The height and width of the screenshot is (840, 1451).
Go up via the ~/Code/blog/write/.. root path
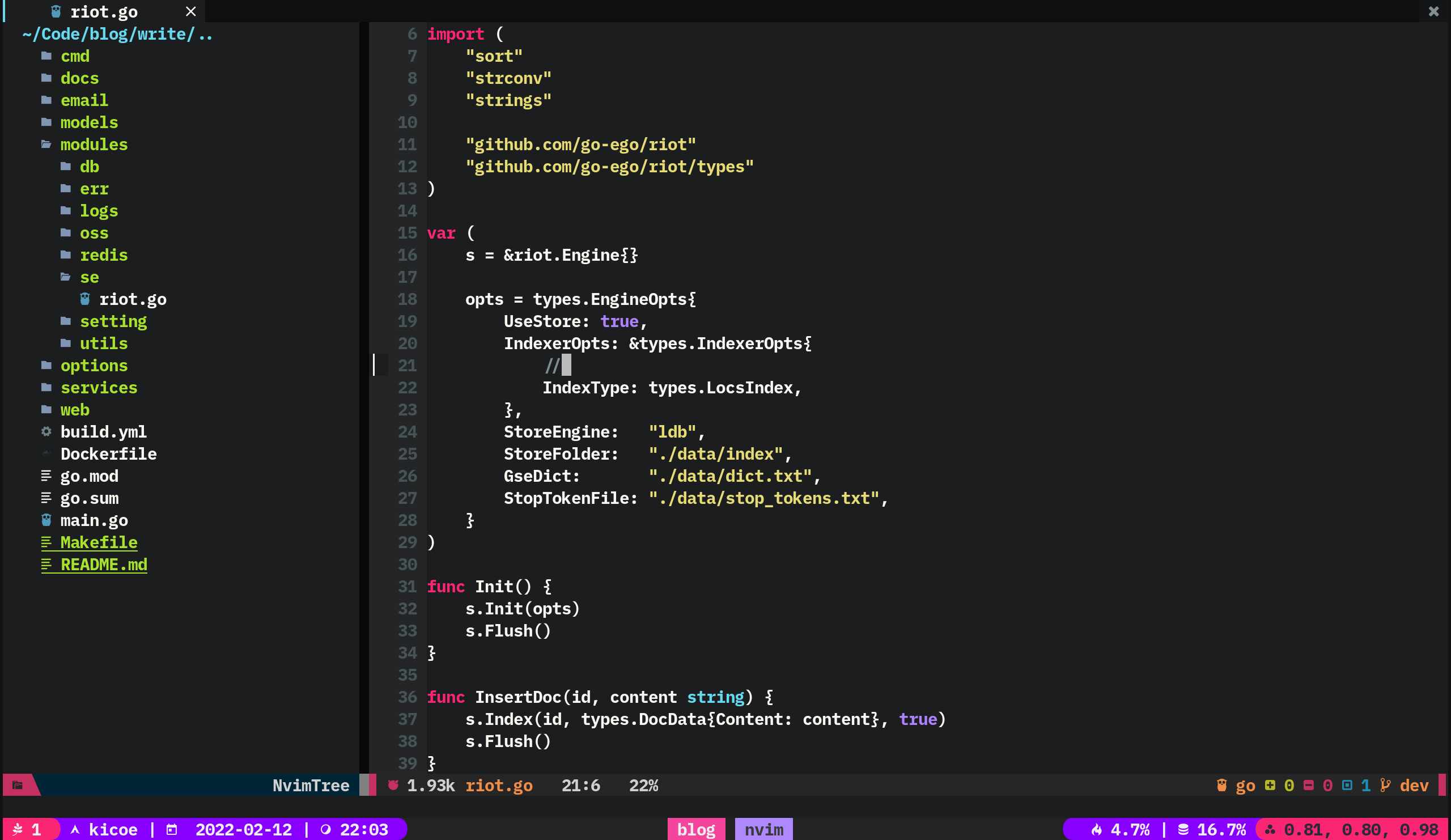(x=117, y=34)
